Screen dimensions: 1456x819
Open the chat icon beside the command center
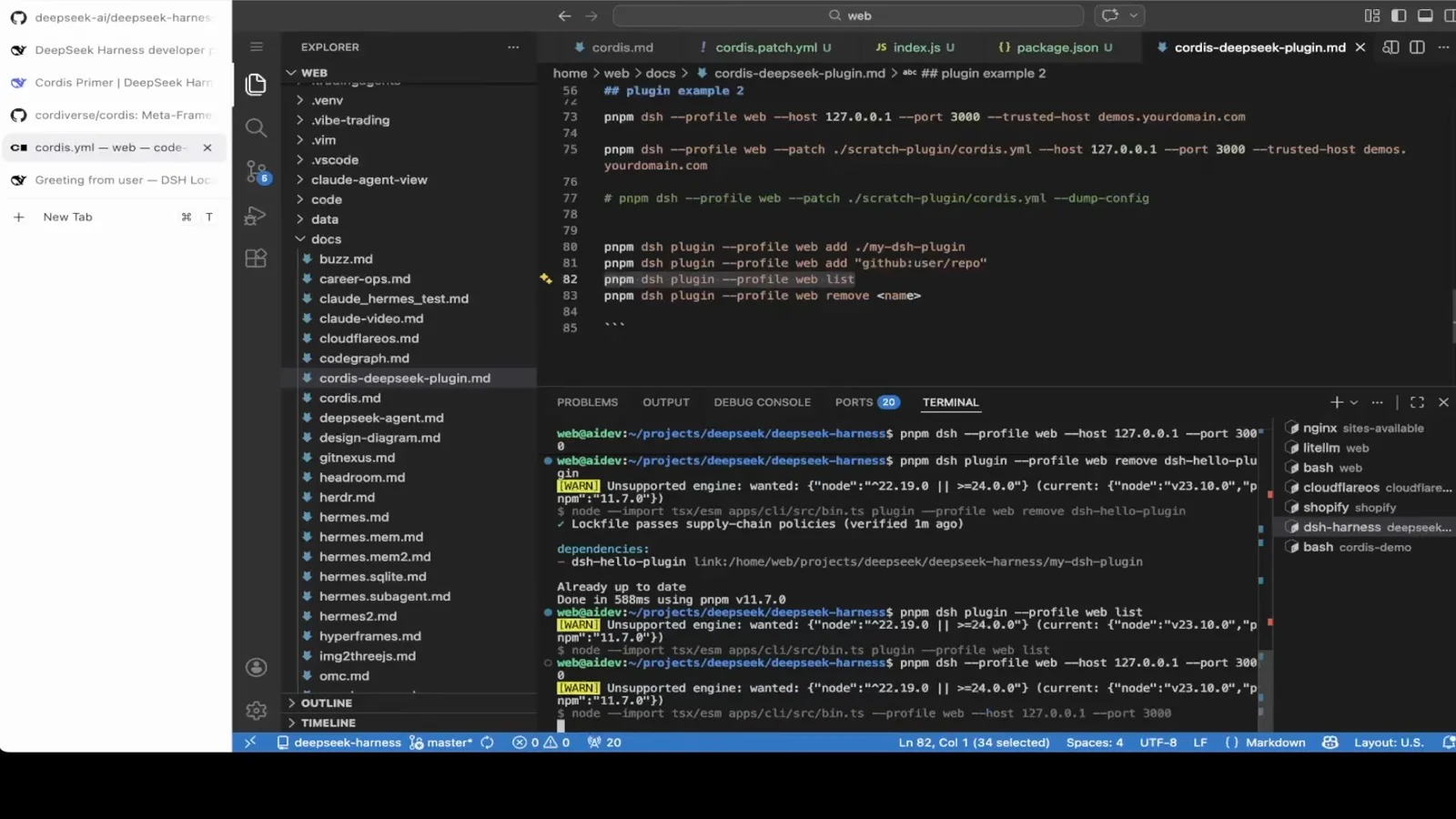pyautogui.click(x=1110, y=15)
